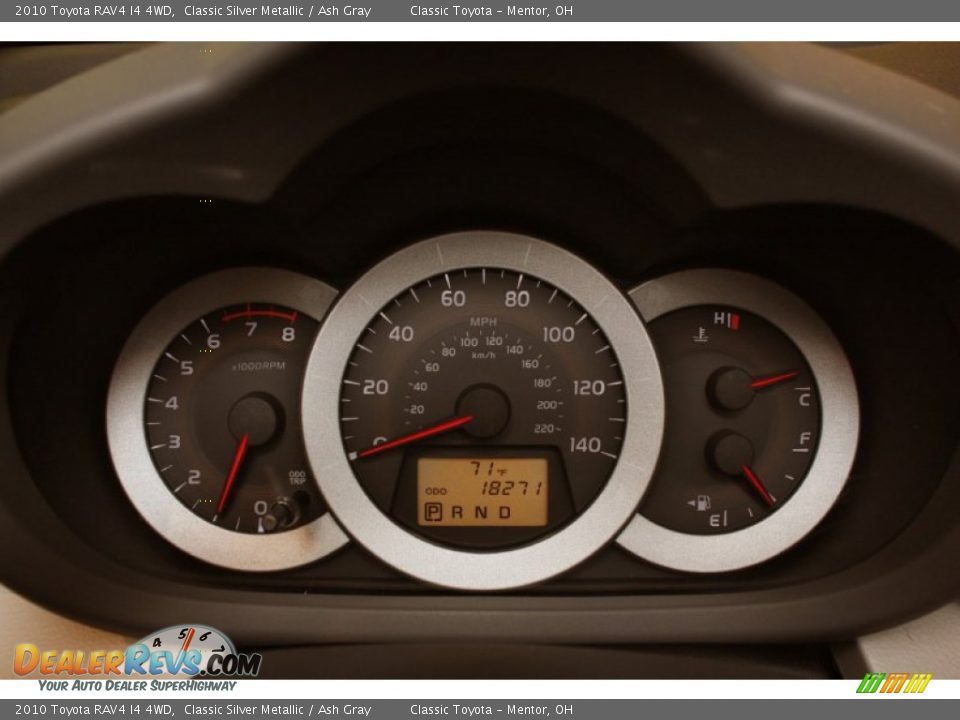Toggle the N gear indicator
The image size is (960, 720).
(x=483, y=512)
